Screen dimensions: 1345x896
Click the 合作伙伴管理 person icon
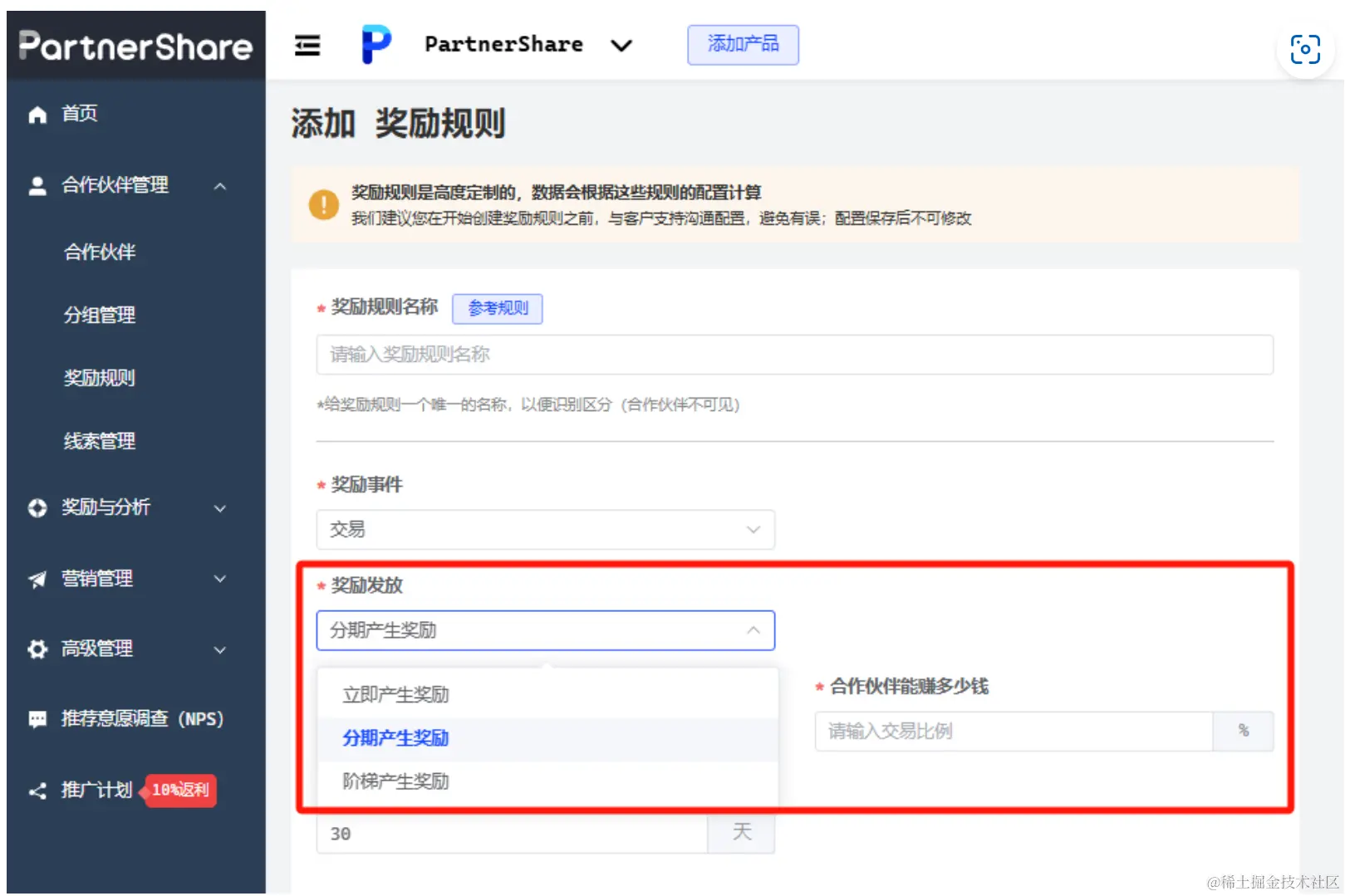click(x=37, y=185)
